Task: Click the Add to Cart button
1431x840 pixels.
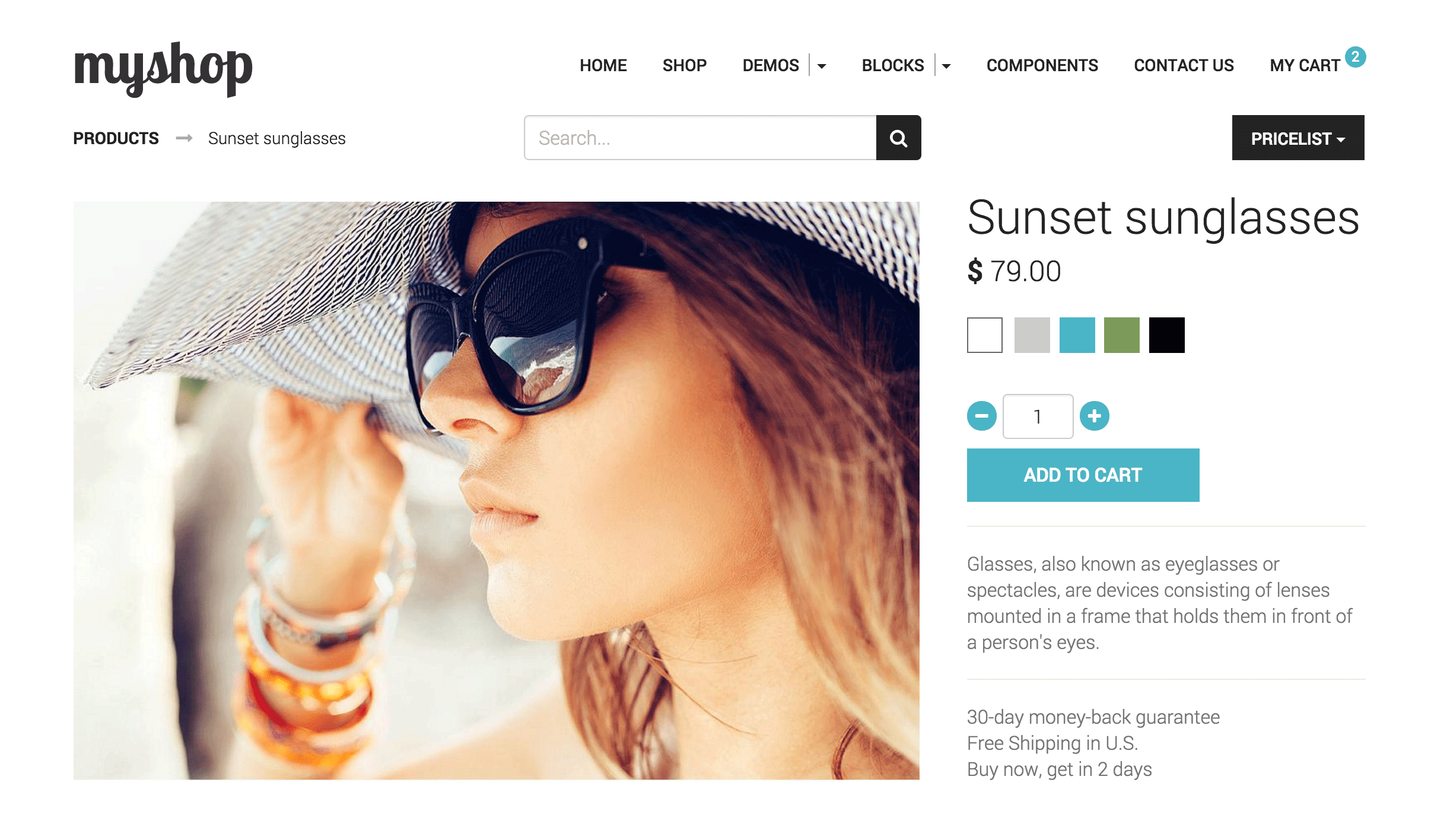Action: [1083, 475]
